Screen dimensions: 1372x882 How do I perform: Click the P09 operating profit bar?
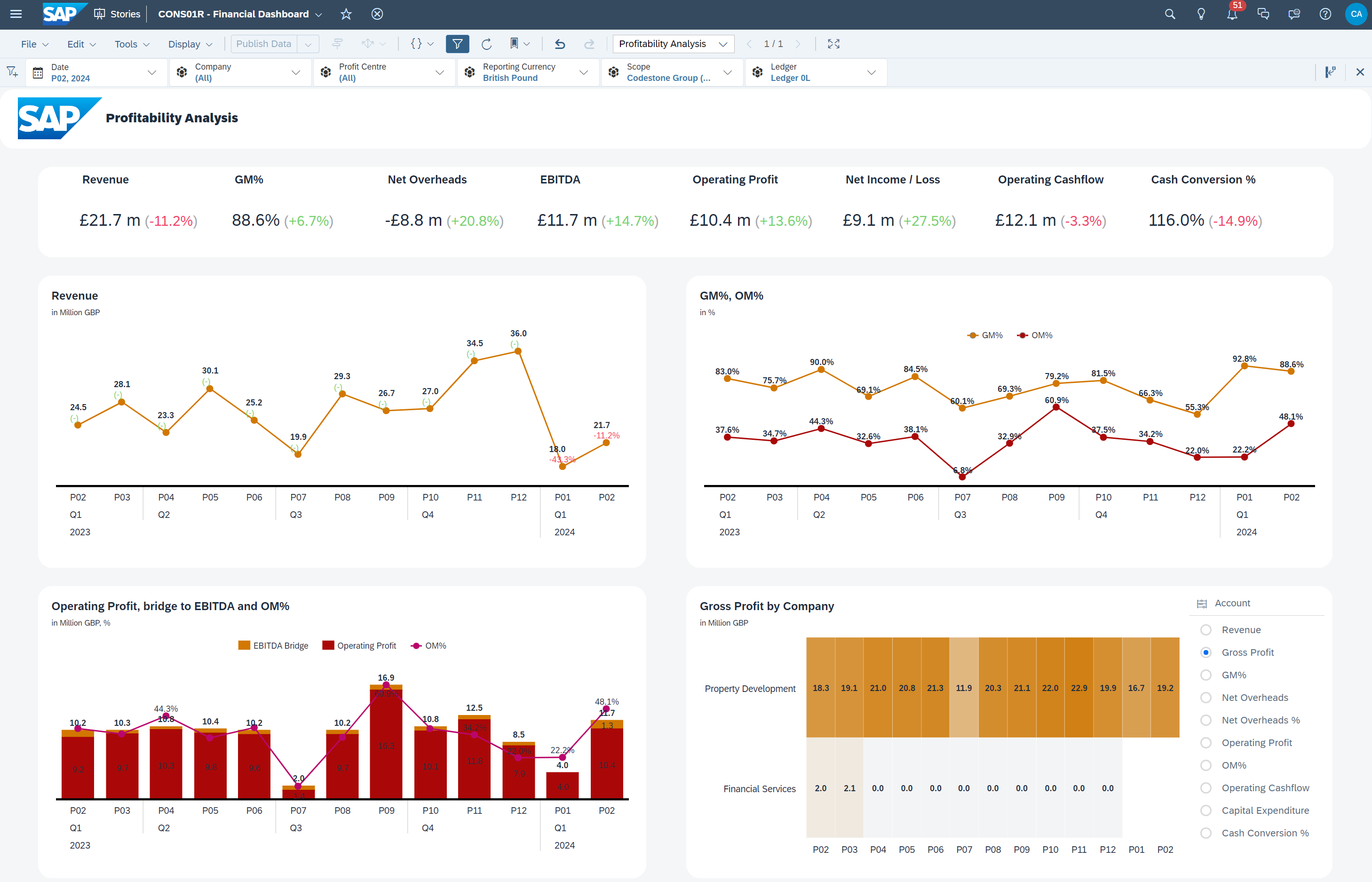coord(386,745)
